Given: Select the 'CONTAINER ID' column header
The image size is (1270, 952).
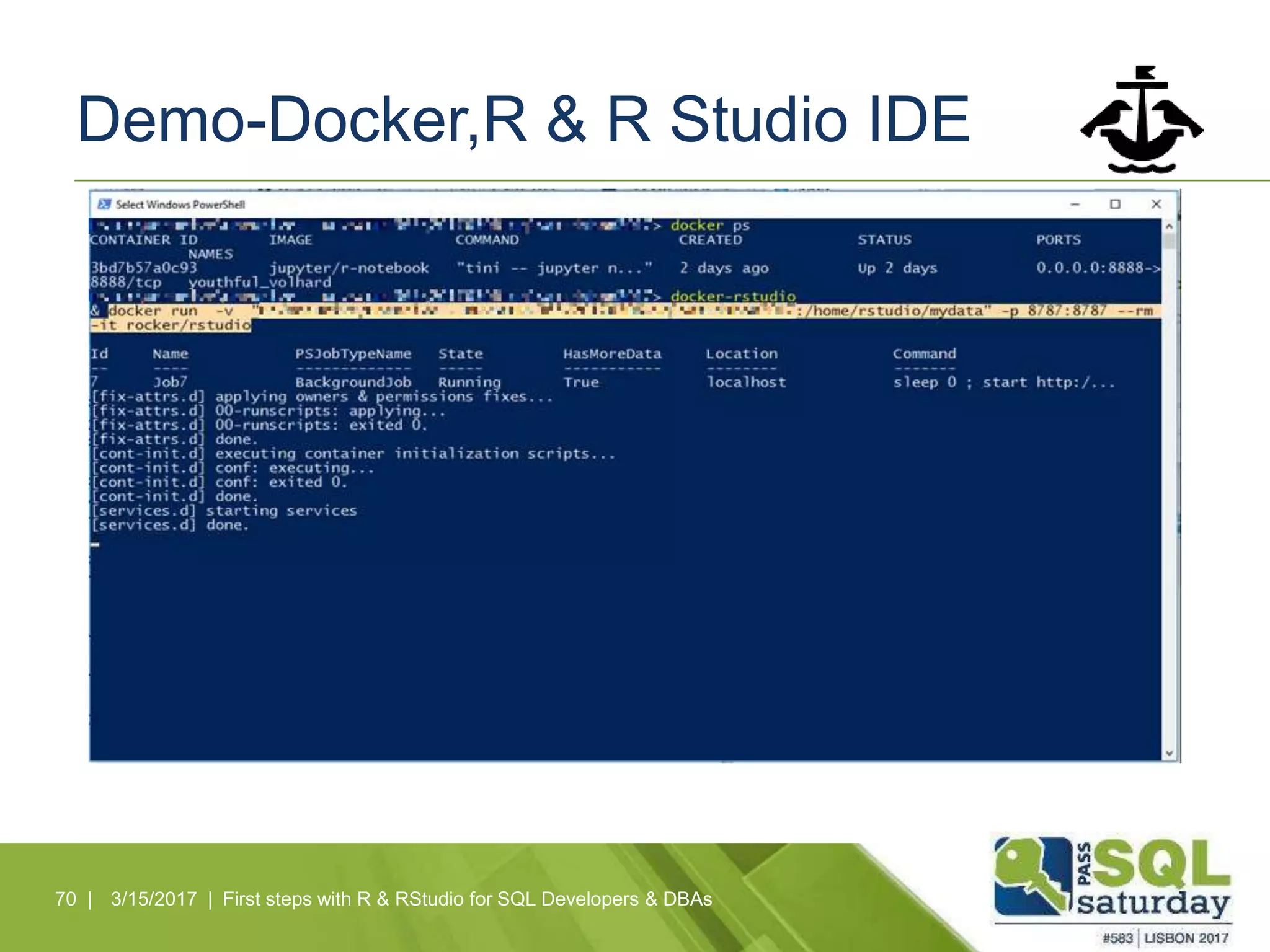Looking at the screenshot, I should point(144,240).
